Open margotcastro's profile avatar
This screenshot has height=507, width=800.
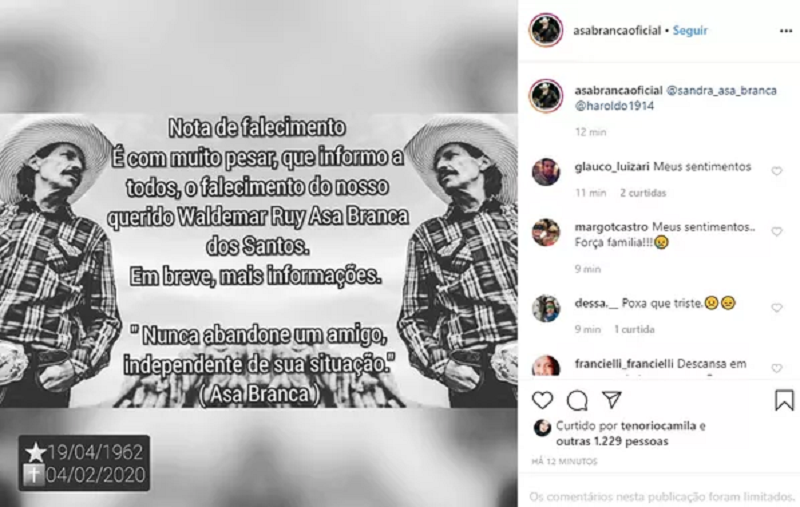point(546,233)
